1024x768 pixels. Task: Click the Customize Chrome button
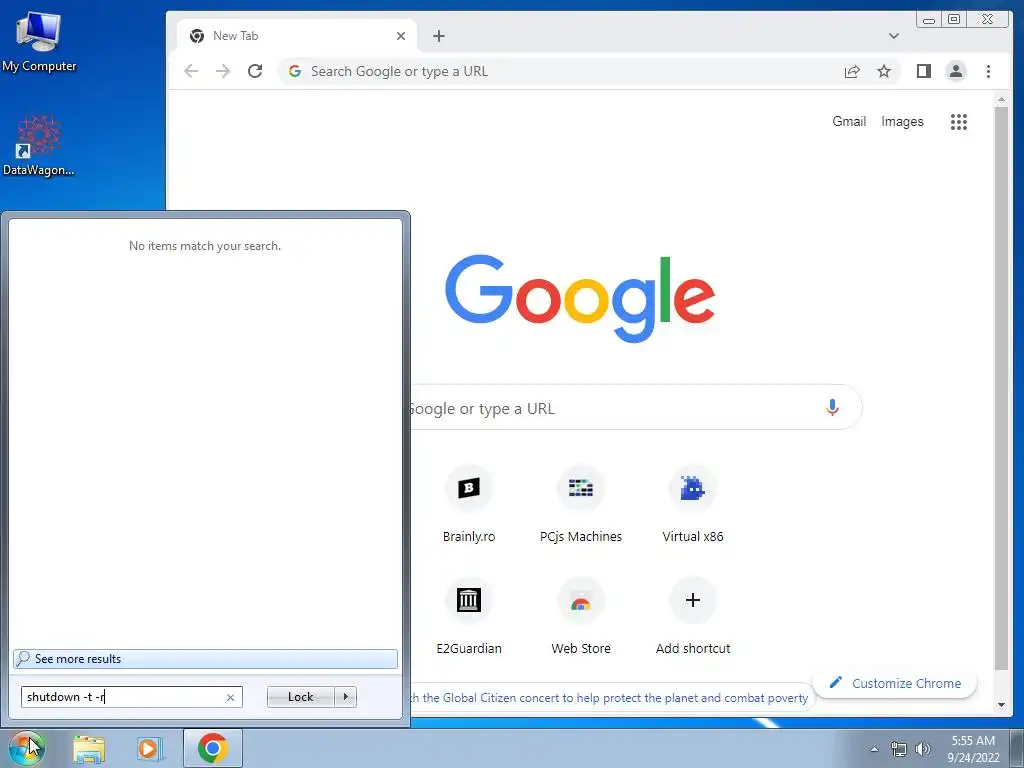click(x=895, y=683)
